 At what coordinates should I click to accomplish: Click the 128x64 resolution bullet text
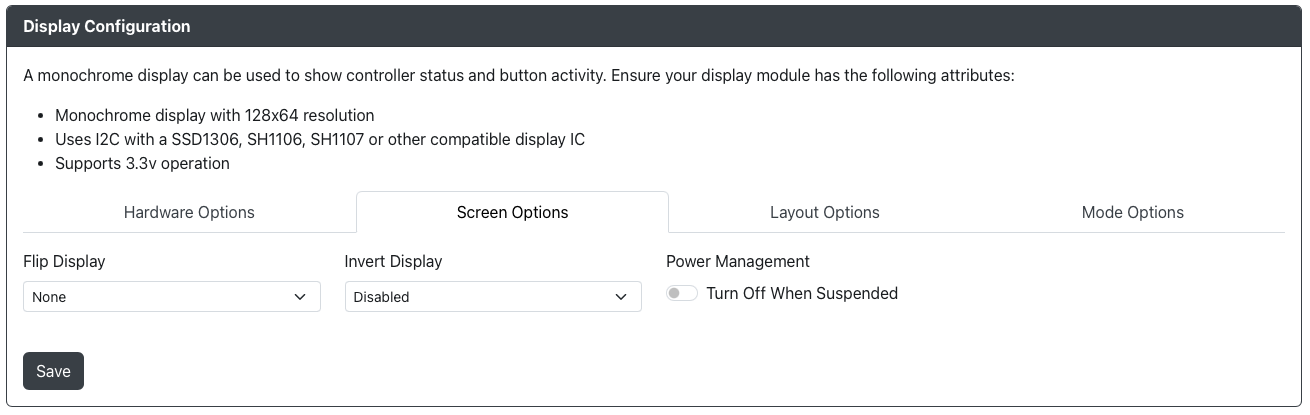coord(215,115)
